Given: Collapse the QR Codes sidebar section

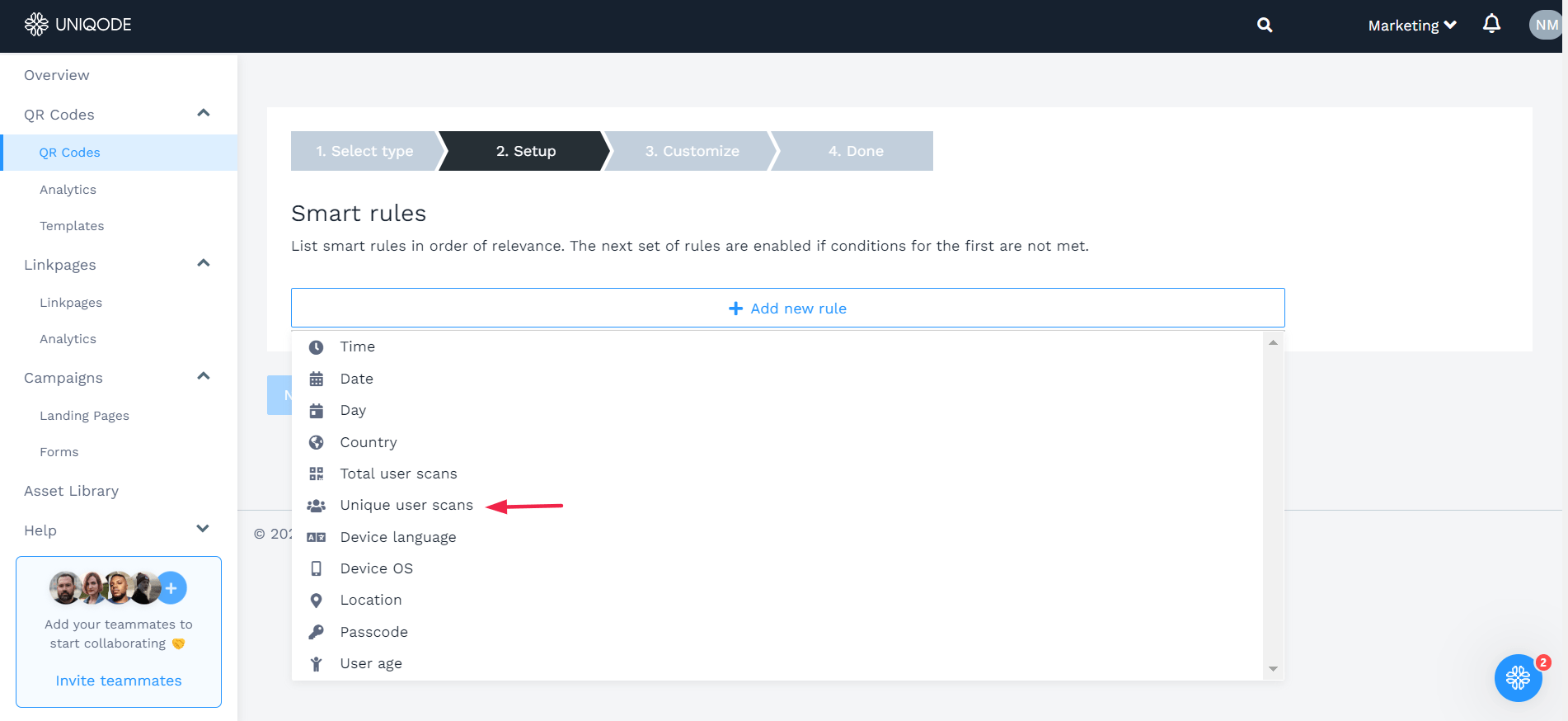Looking at the screenshot, I should pos(204,113).
